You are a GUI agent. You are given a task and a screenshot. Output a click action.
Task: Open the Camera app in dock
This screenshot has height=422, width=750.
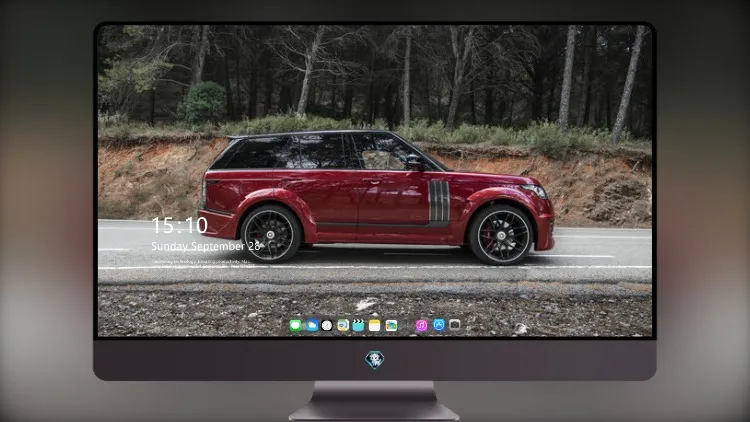454,324
